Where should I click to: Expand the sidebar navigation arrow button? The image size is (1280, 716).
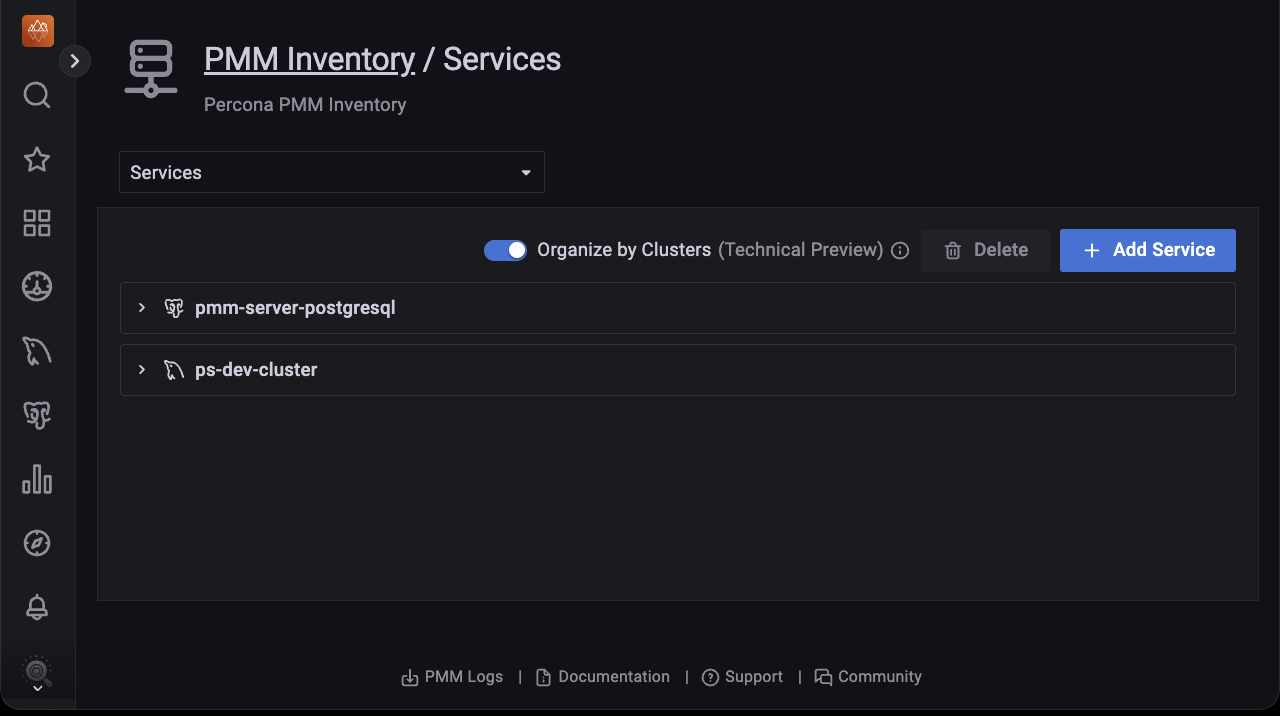coord(75,61)
